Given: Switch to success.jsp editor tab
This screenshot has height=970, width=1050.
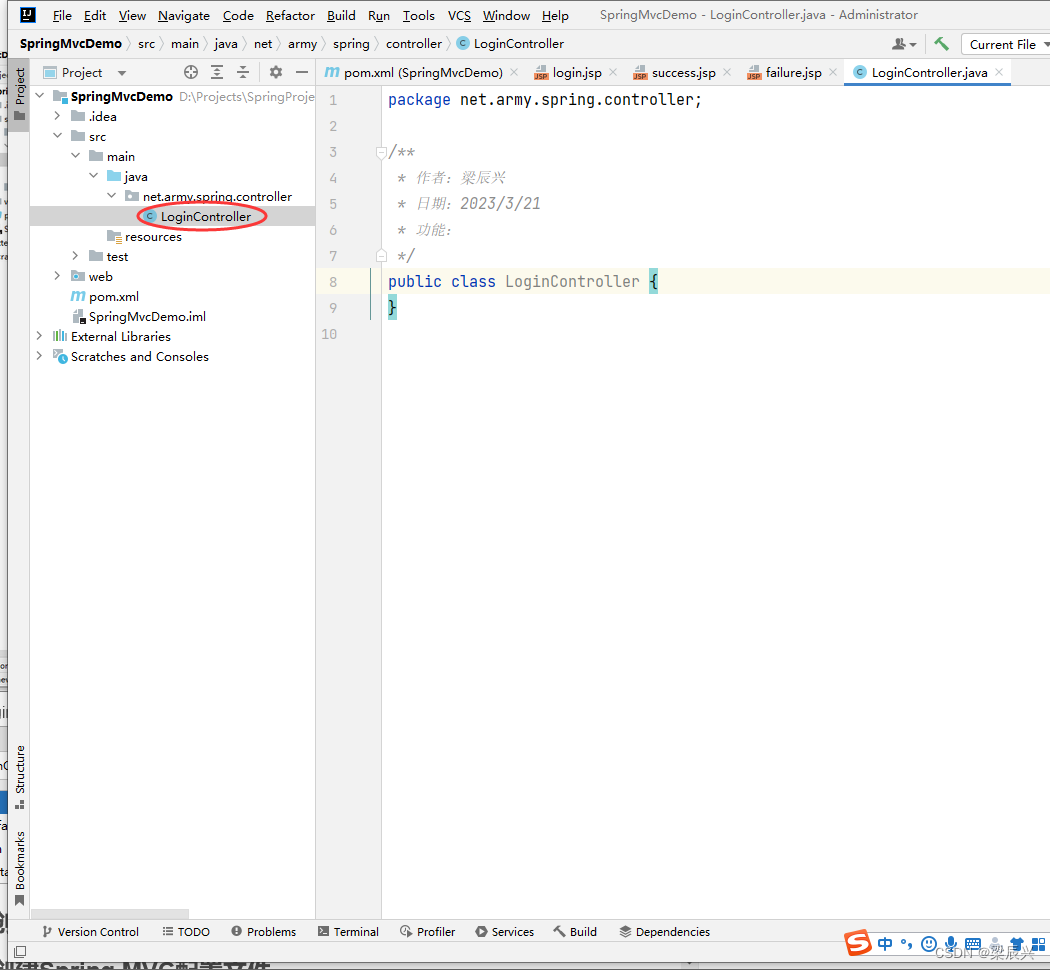Looking at the screenshot, I should tap(683, 72).
